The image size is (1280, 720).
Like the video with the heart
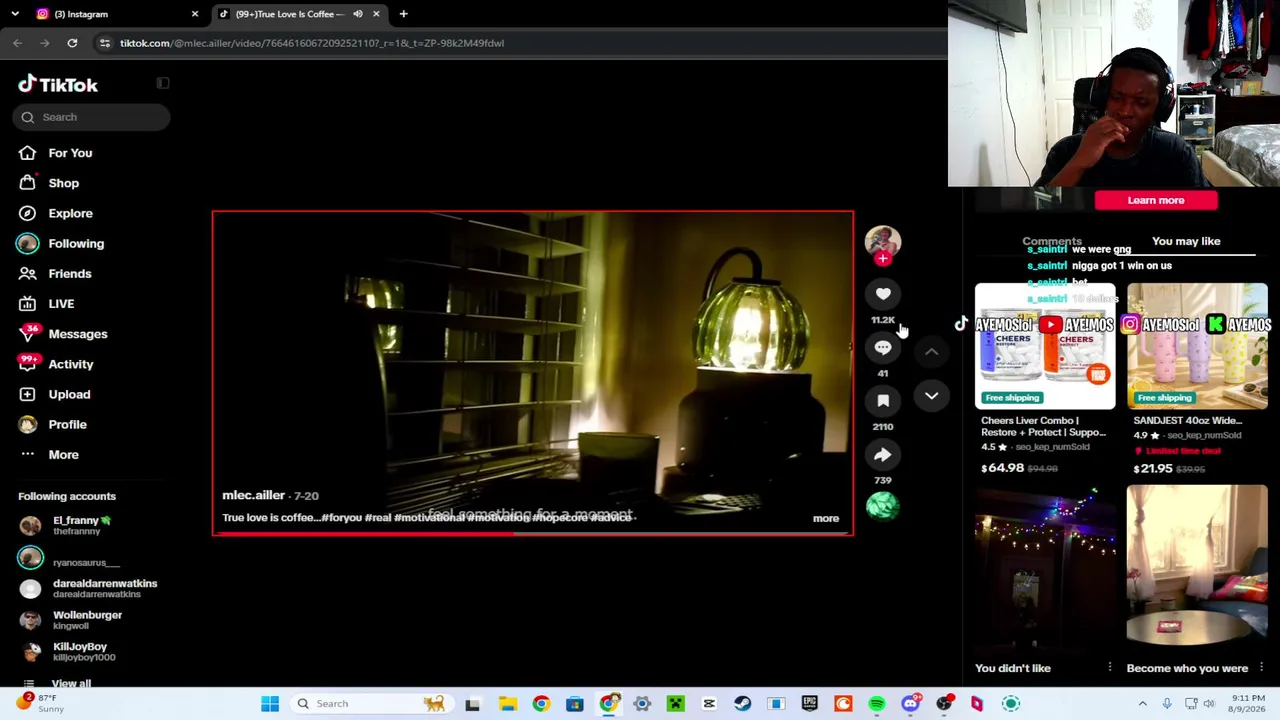coord(883,294)
